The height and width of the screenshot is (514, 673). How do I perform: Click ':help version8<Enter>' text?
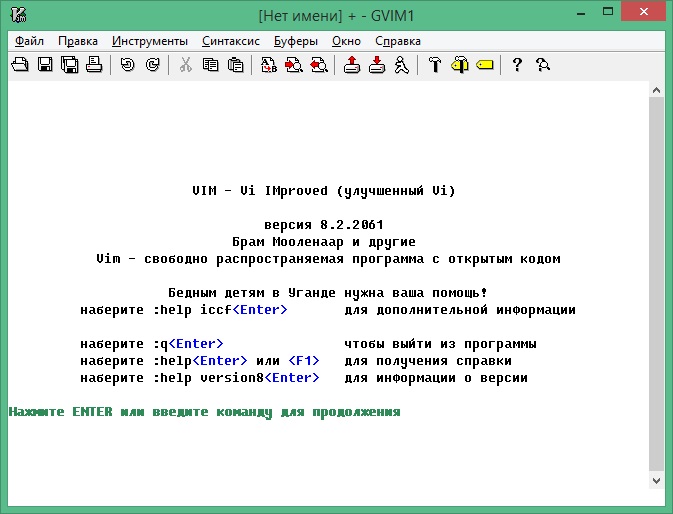236,378
